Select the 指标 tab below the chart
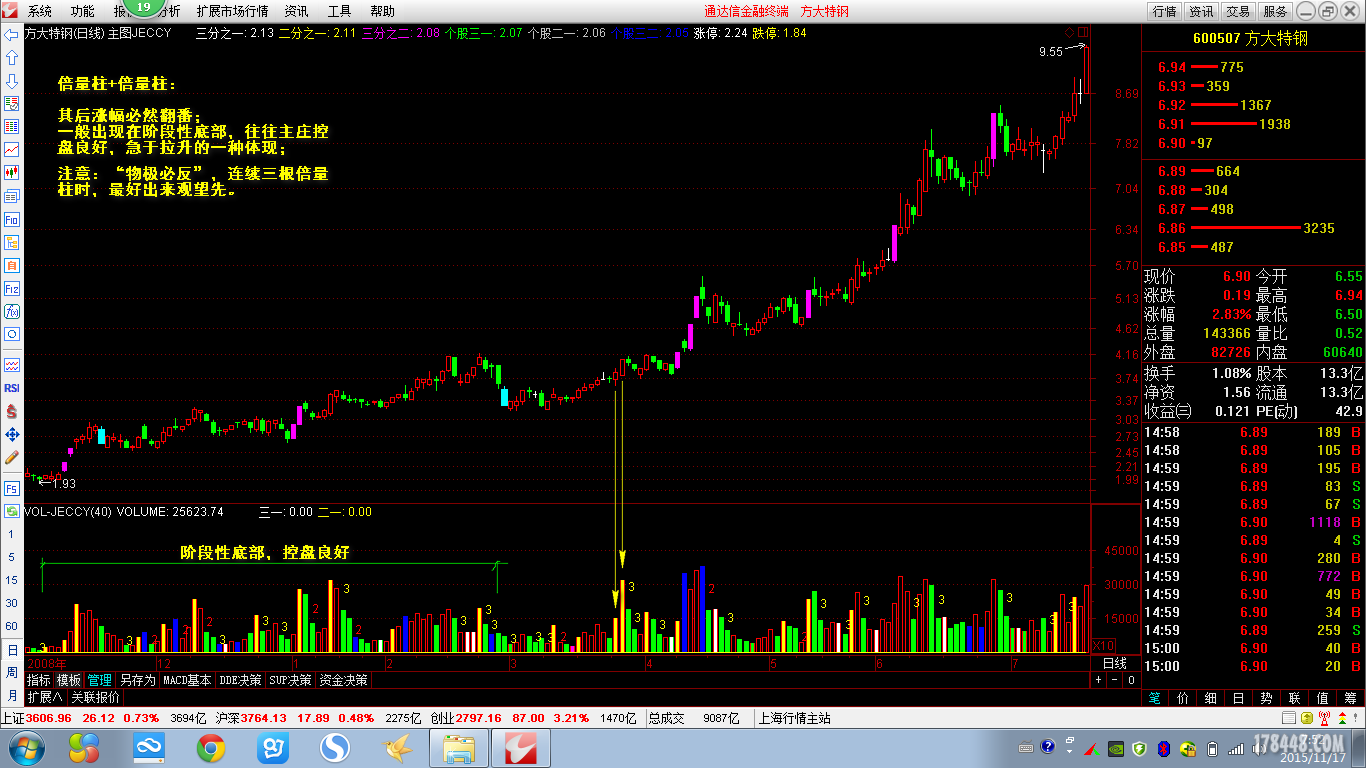The width and height of the screenshot is (1366, 768). point(39,680)
